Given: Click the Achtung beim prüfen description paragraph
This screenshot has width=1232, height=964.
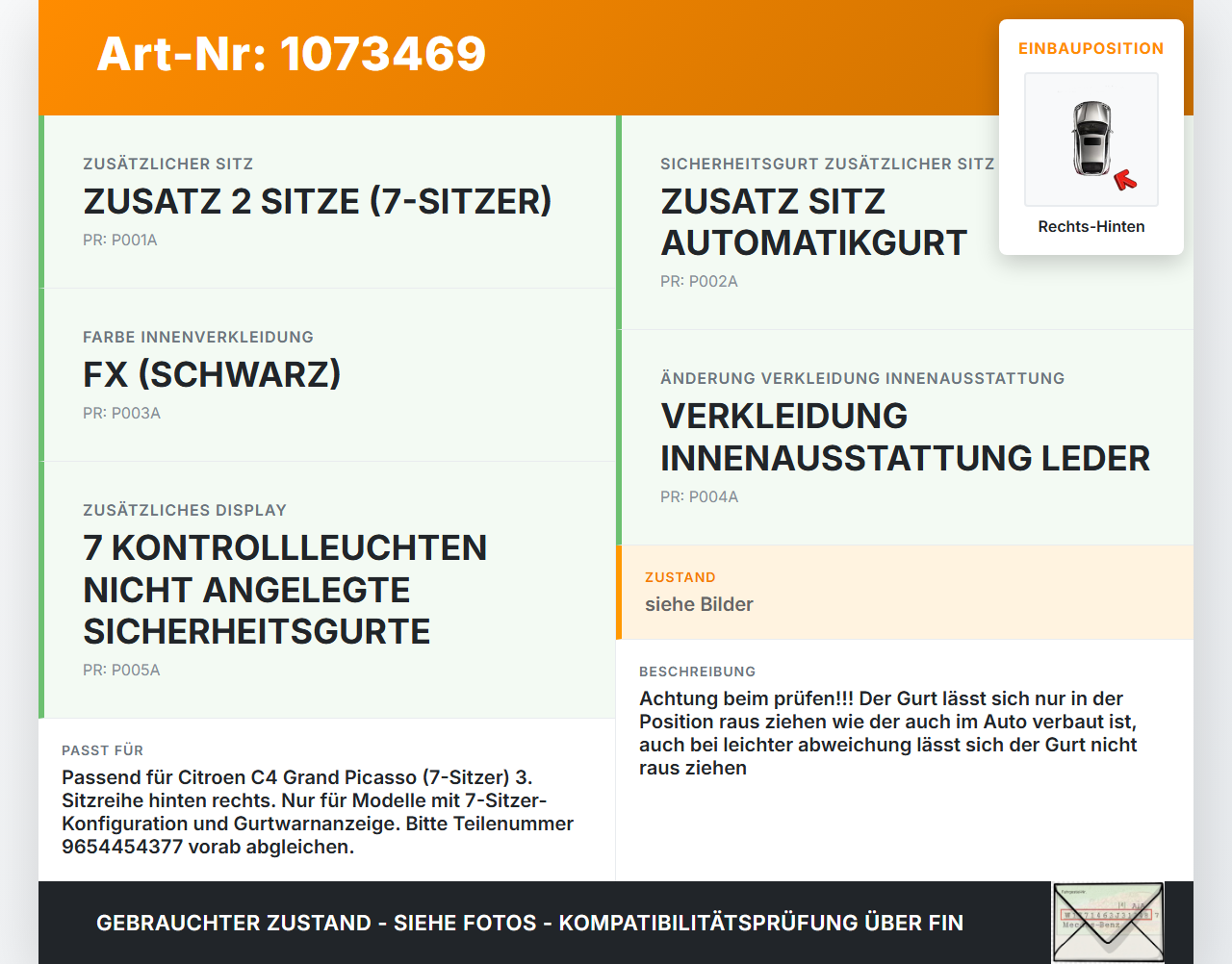Looking at the screenshot, I should click(x=888, y=733).
